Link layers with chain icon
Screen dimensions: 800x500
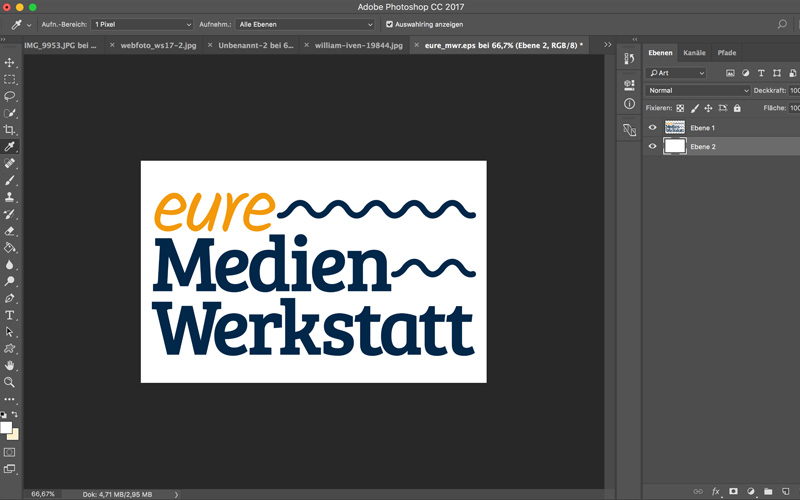pyautogui.click(x=697, y=491)
